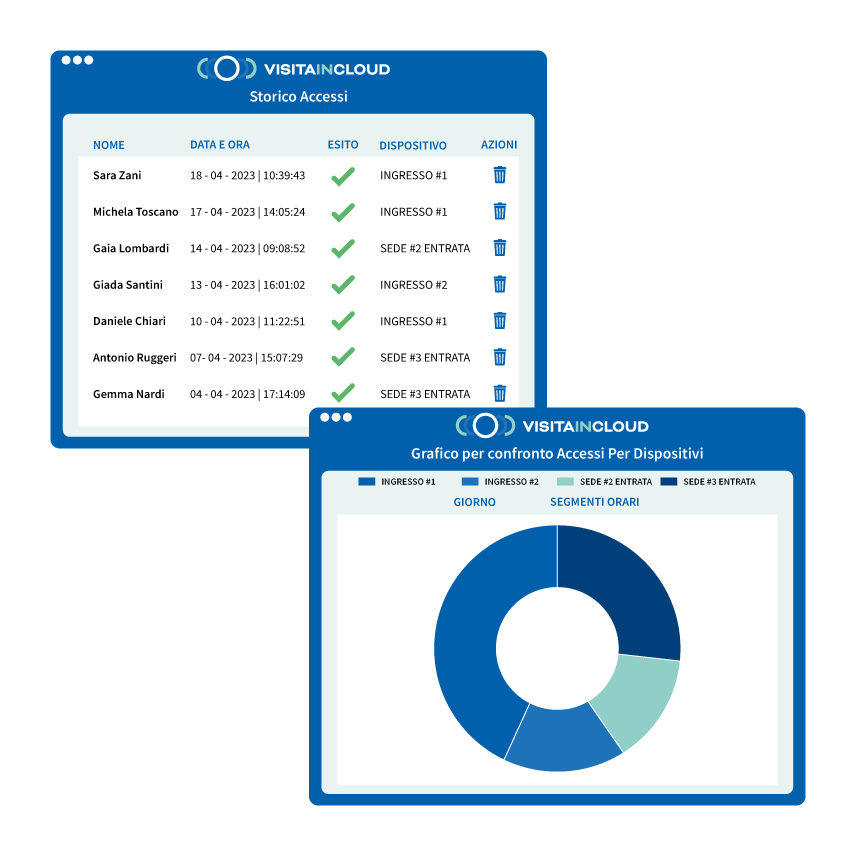Select the name Gemma Nardi
855x855 pixels.
click(x=129, y=394)
